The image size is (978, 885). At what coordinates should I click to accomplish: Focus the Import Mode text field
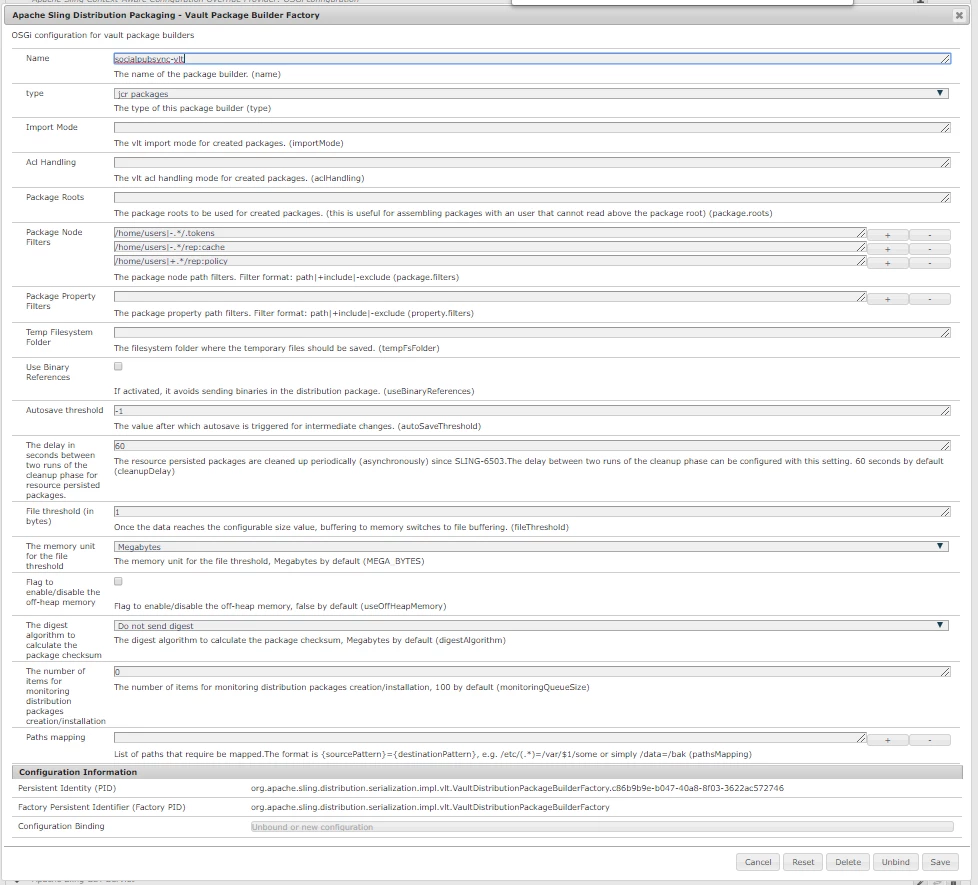[x=532, y=127]
